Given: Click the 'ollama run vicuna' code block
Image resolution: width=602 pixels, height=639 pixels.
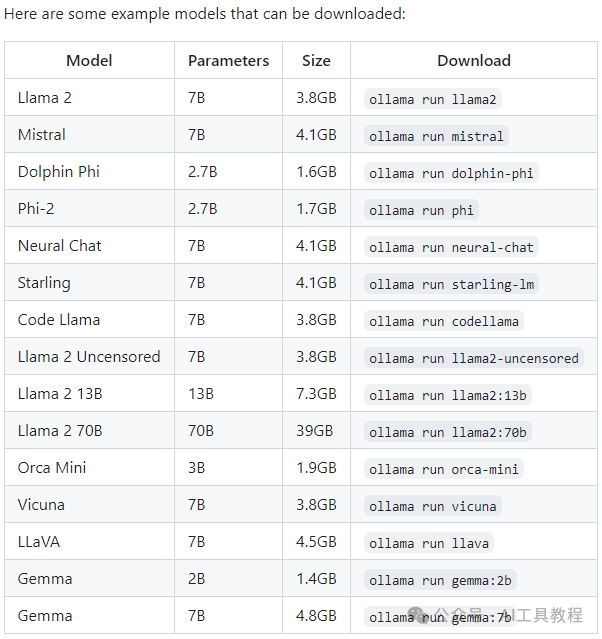Looking at the screenshot, I should [x=432, y=506].
